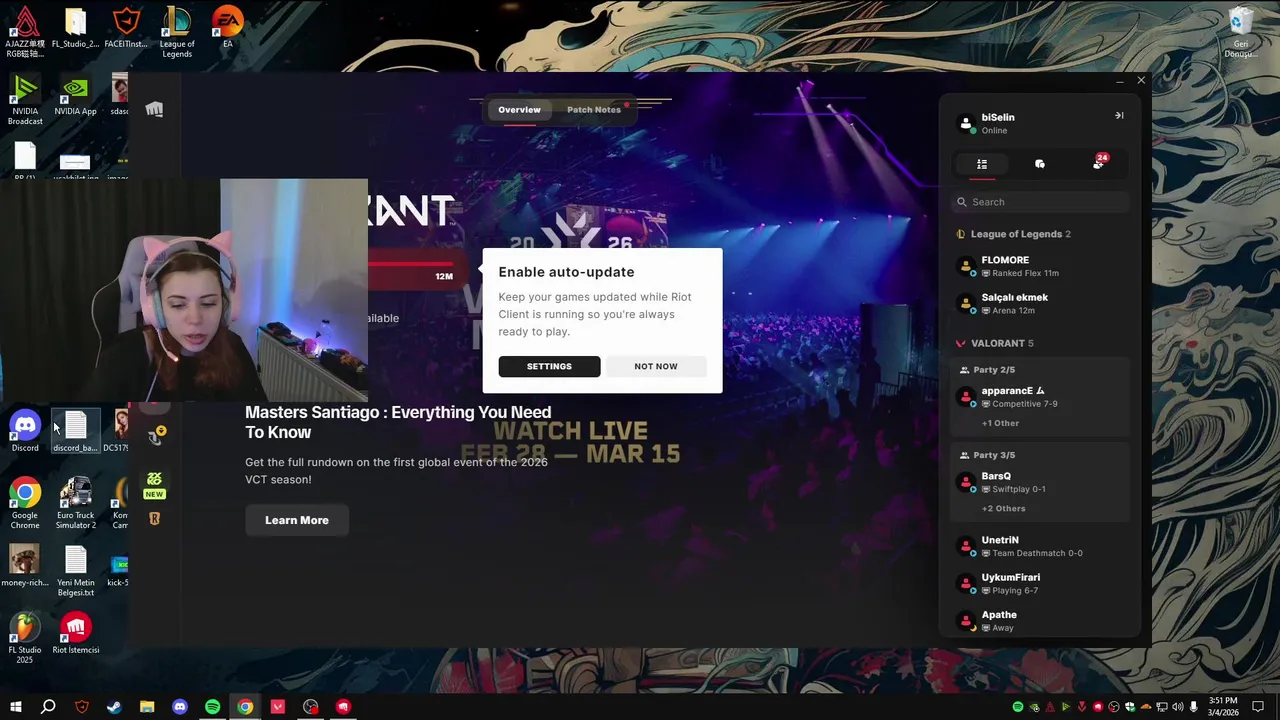Collapse the social panel arrow icon
The height and width of the screenshot is (720, 1280).
(x=1119, y=116)
